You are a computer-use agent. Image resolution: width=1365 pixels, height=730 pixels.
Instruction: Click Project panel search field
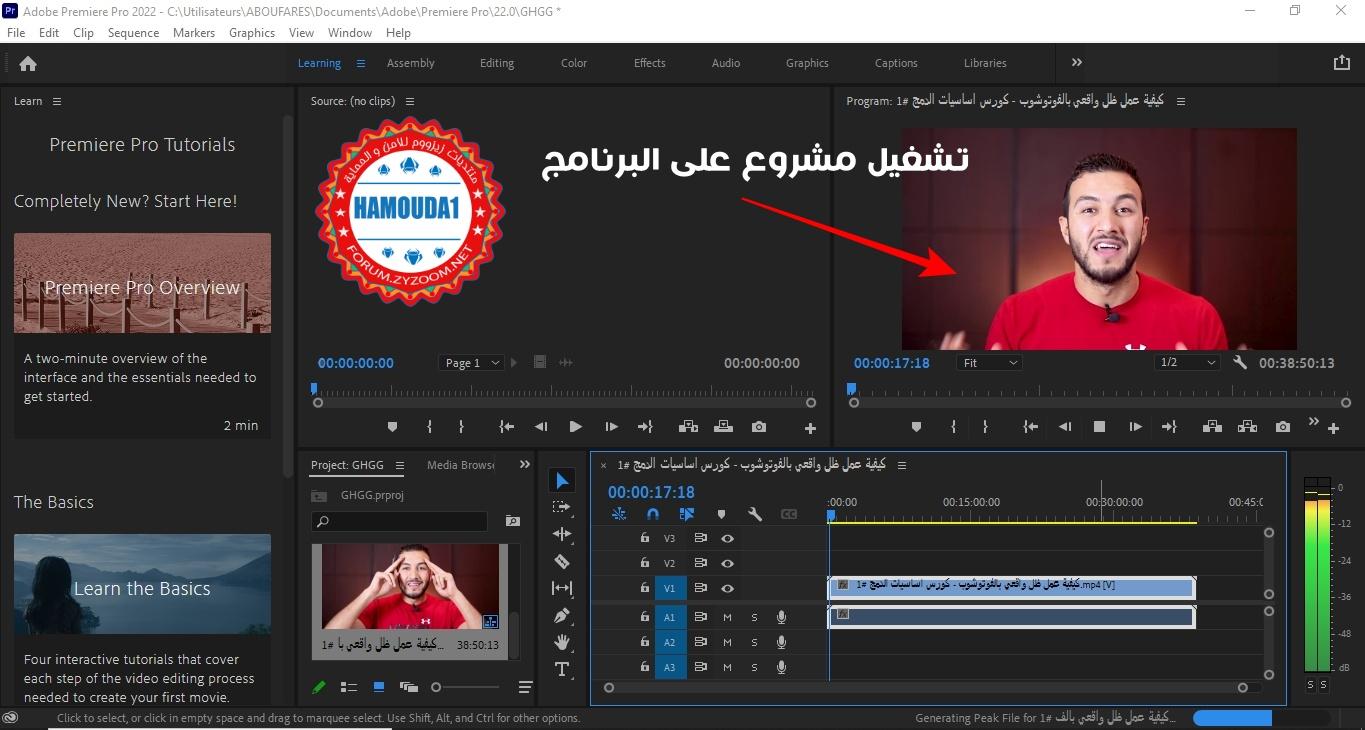399,521
